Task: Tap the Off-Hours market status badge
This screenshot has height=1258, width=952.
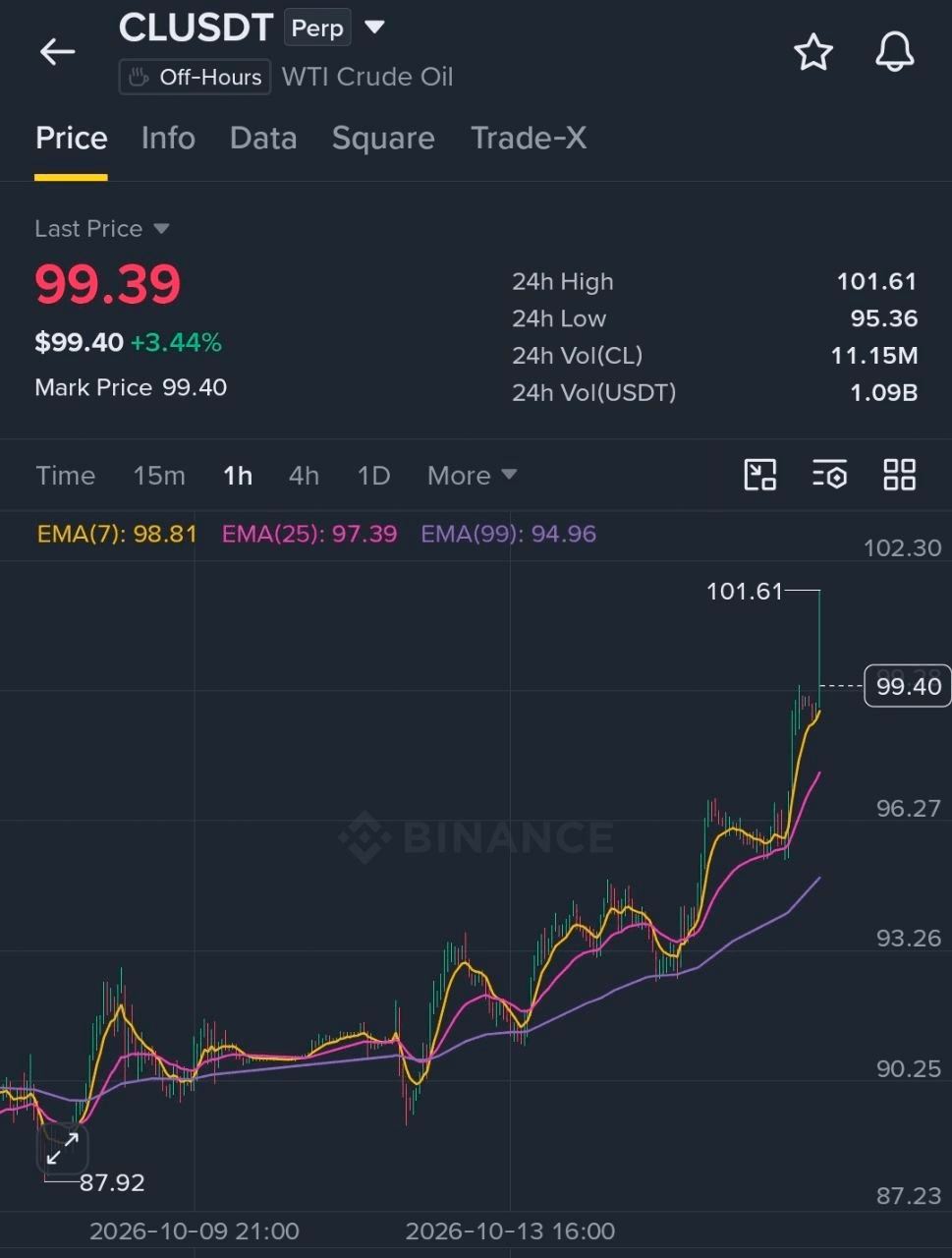Action: pyautogui.click(x=195, y=77)
